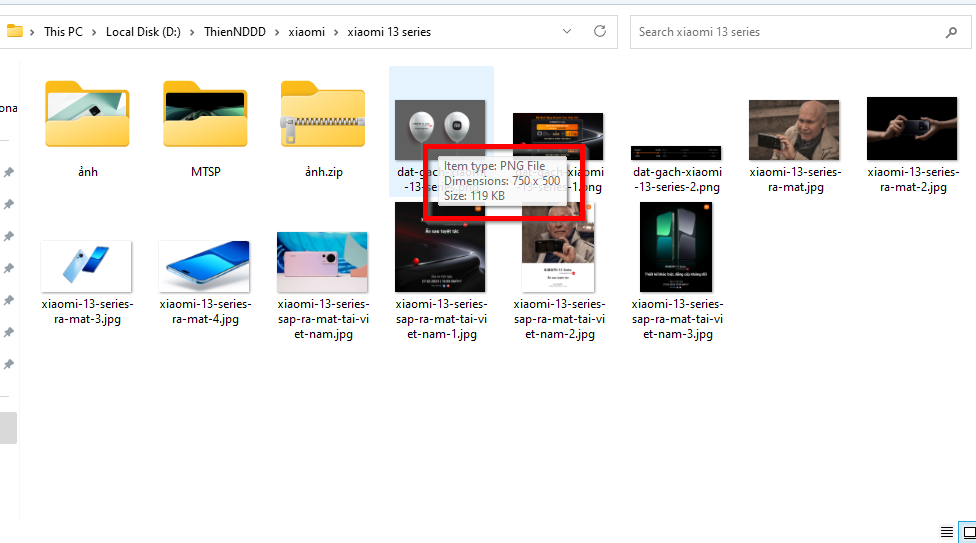
Task: Select xiaomi-13-series-sap-ra-mat-tai-viet-nam-3.jpg
Action: [677, 270]
